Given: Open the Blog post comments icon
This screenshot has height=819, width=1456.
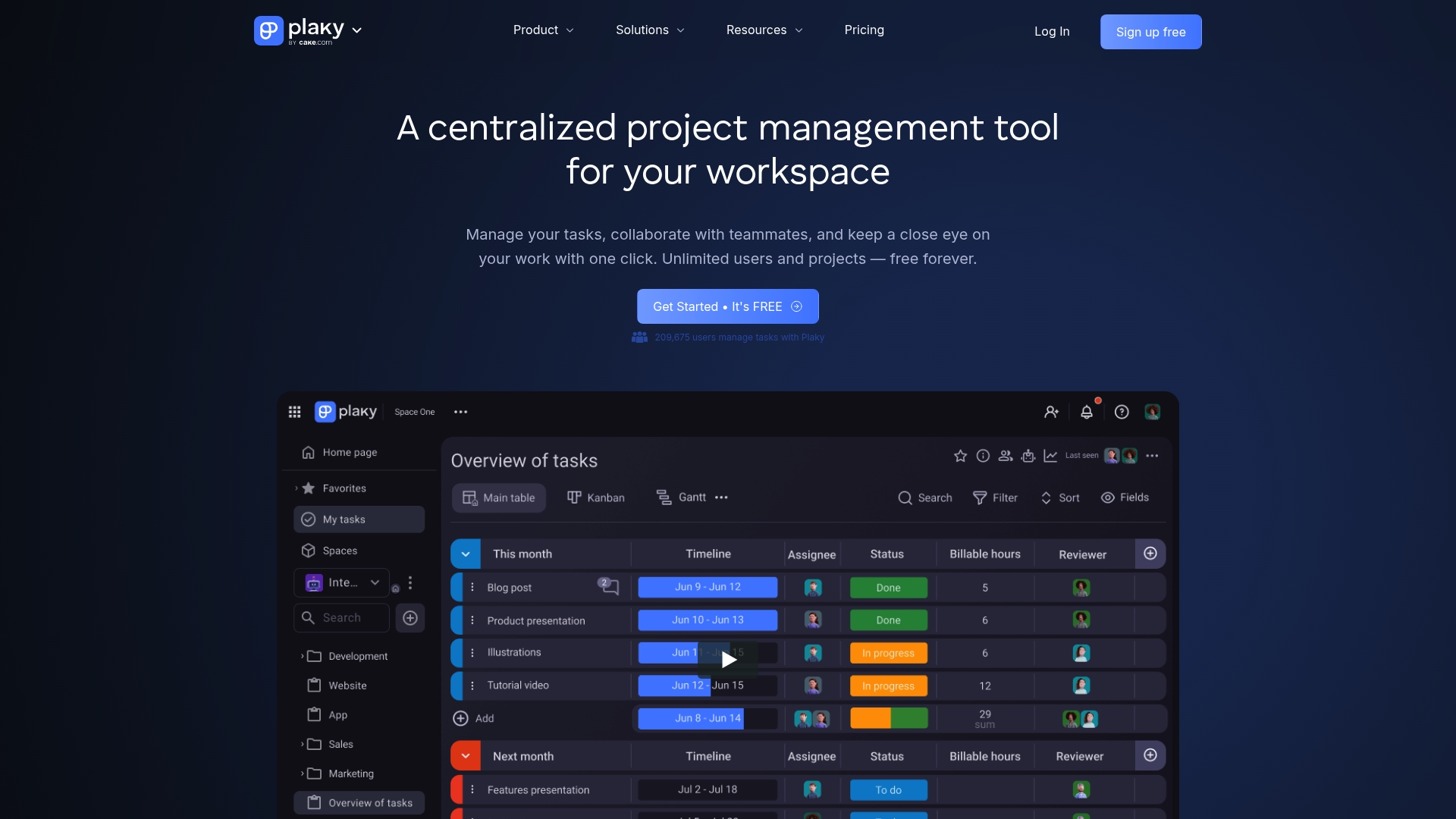Looking at the screenshot, I should pyautogui.click(x=608, y=586).
